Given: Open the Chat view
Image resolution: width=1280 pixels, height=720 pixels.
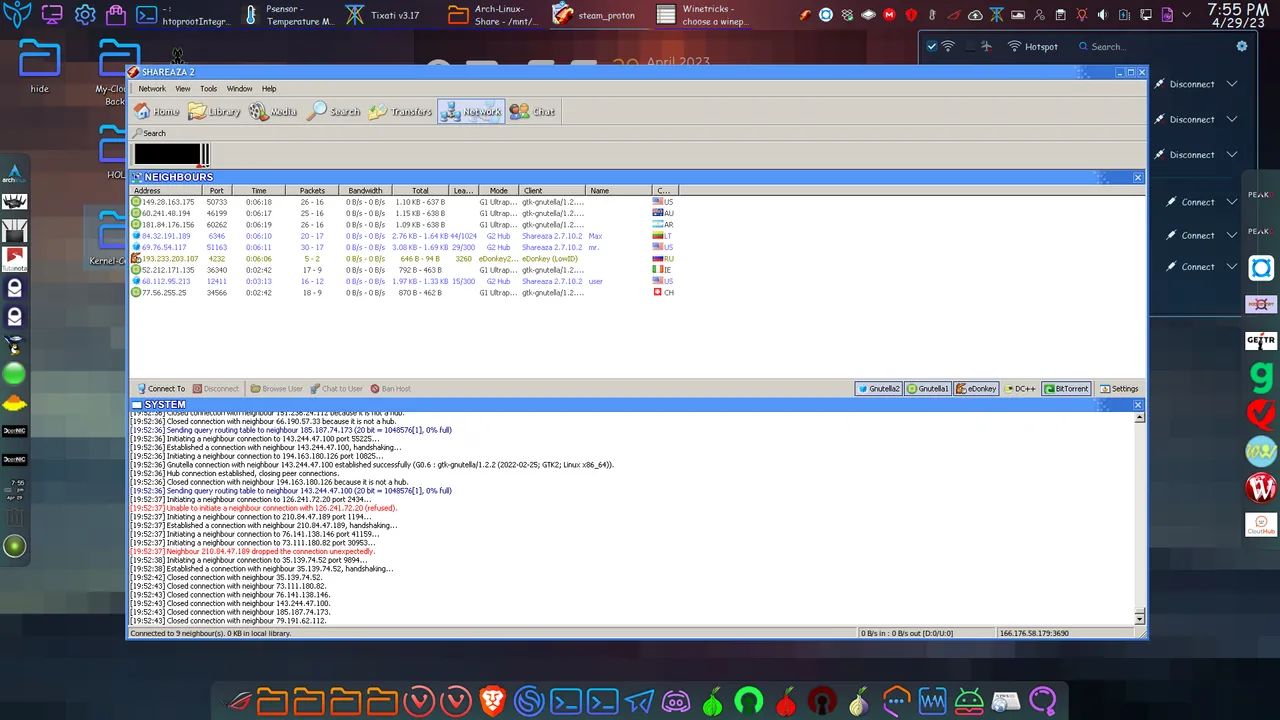Looking at the screenshot, I should click(532, 112).
